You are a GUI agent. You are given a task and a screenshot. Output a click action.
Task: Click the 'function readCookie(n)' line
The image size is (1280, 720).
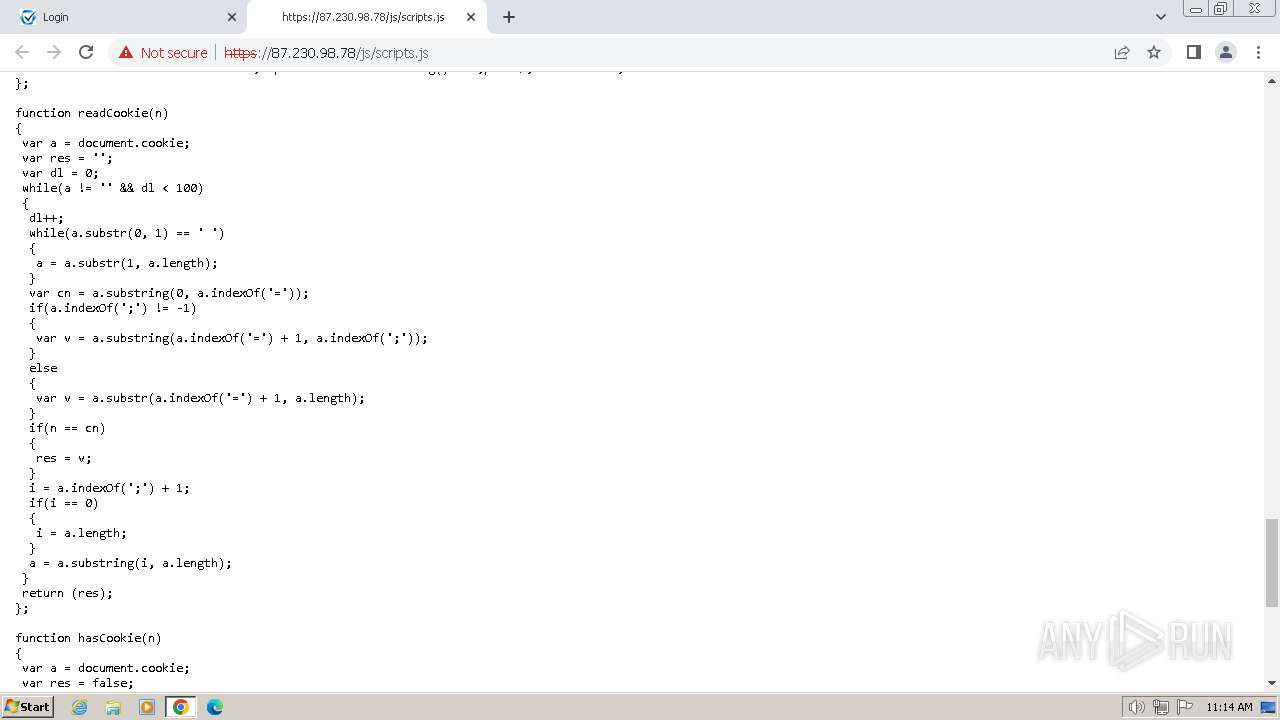92,113
